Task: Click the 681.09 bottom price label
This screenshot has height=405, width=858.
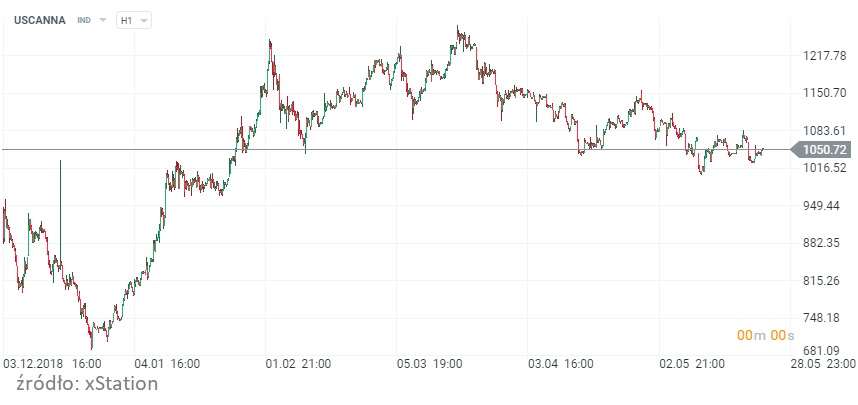Action: (x=825, y=351)
